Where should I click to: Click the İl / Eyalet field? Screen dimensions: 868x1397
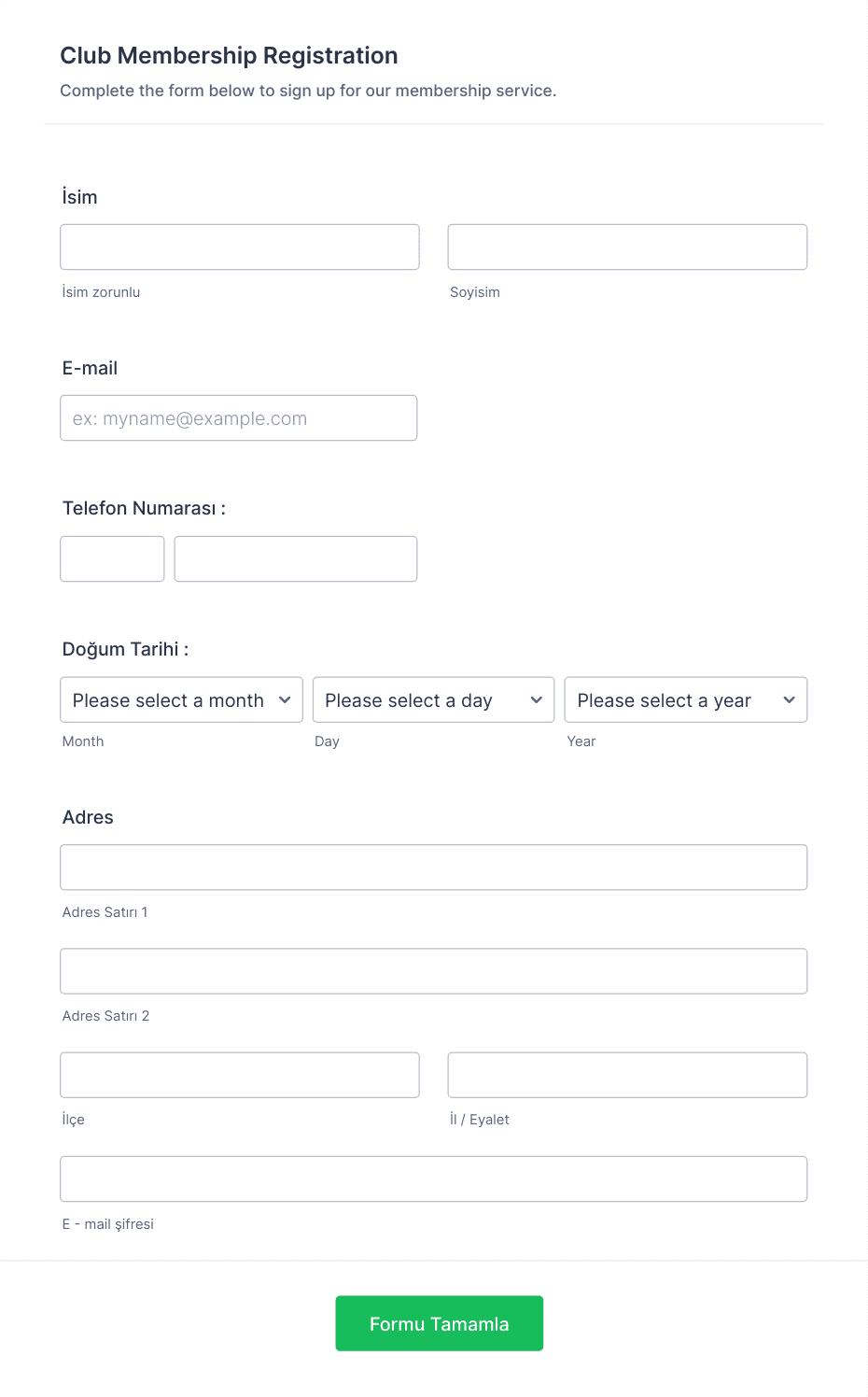tap(627, 1075)
